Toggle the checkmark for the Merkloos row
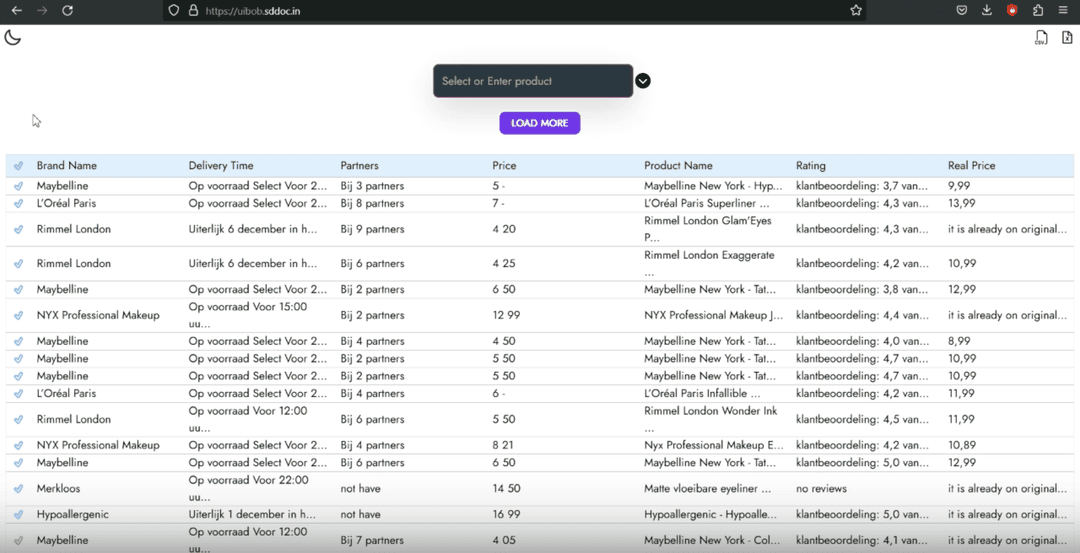This screenshot has height=553, width=1080. pyautogui.click(x=19, y=488)
